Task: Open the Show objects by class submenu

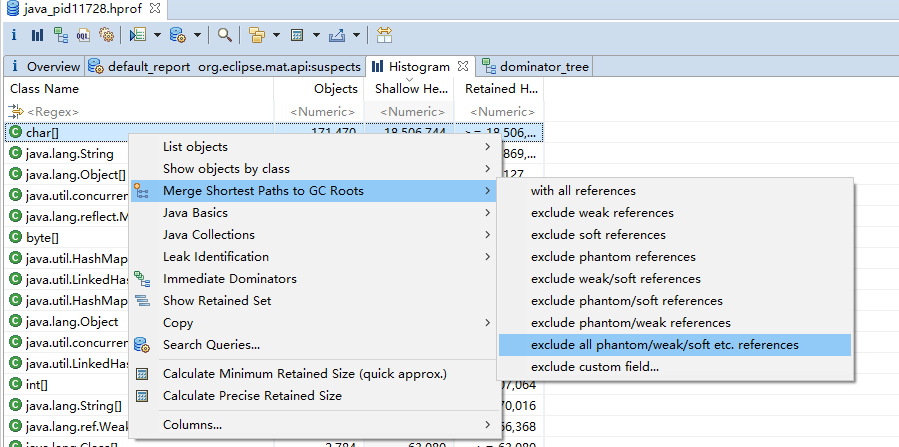Action: pos(312,168)
